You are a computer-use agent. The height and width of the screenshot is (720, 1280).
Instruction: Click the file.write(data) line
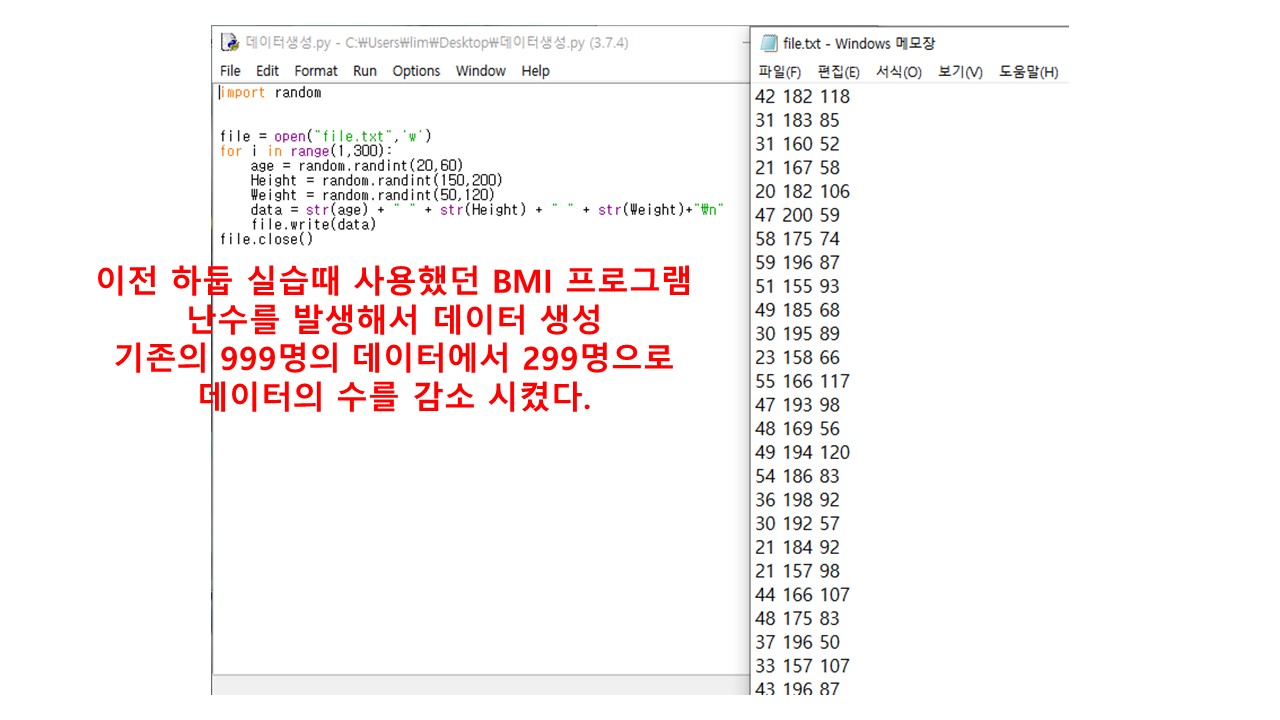pos(313,225)
